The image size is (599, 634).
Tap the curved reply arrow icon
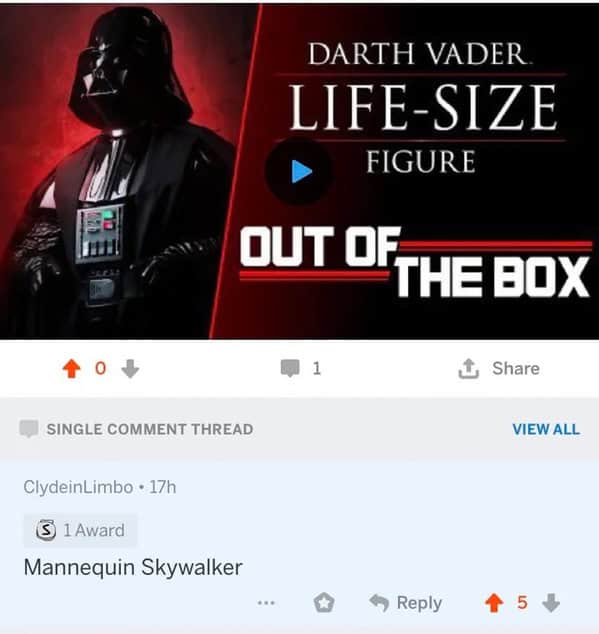379,603
